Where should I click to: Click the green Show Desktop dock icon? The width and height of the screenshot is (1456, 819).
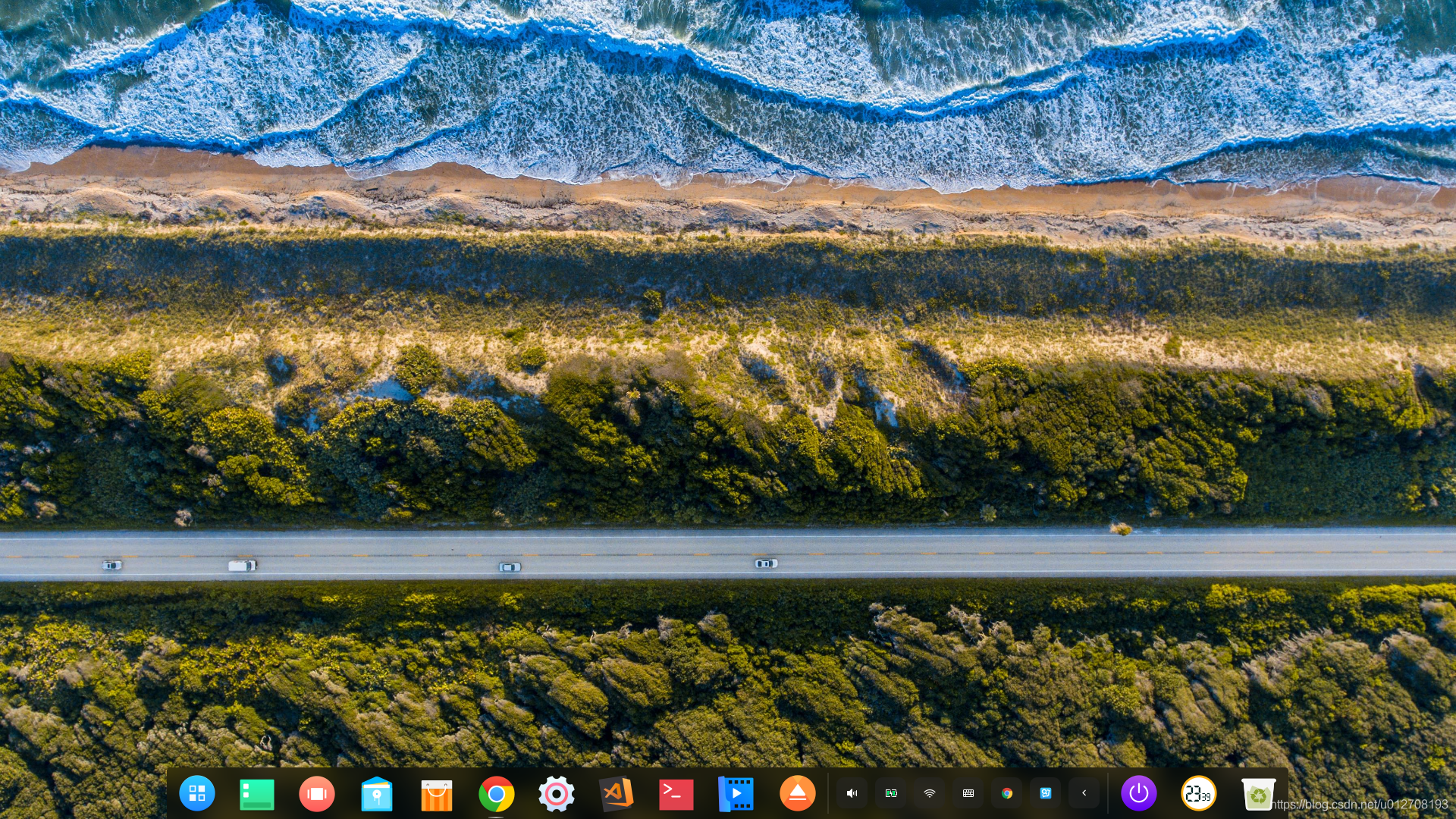pos(256,794)
